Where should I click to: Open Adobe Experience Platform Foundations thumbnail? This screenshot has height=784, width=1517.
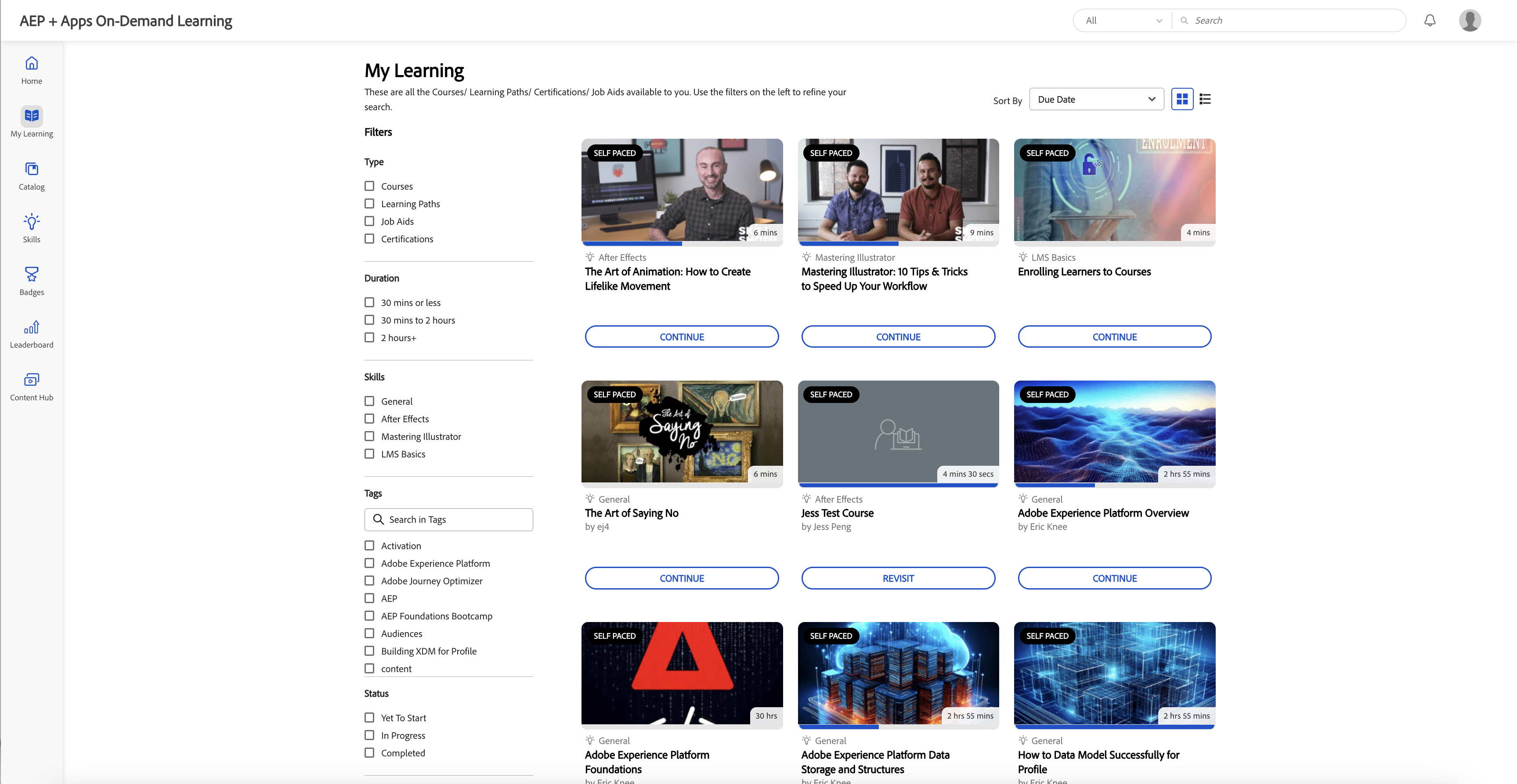(682, 673)
